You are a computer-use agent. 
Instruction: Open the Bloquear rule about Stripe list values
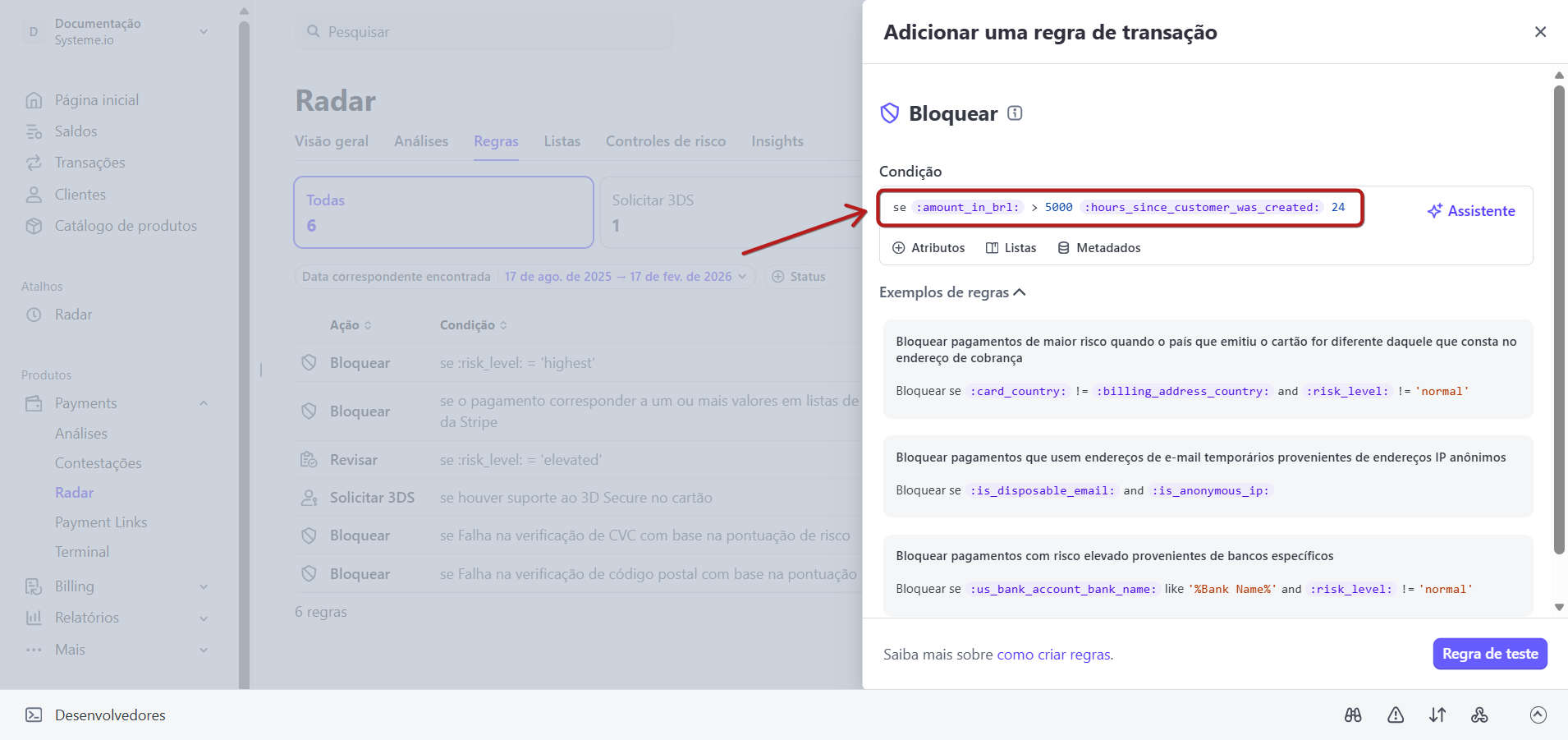[579, 411]
